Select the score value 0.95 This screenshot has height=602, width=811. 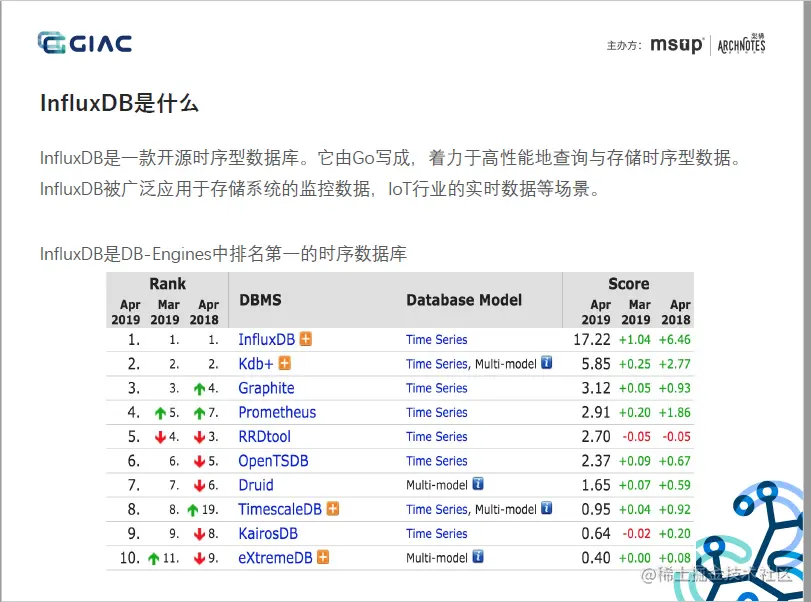[596, 509]
